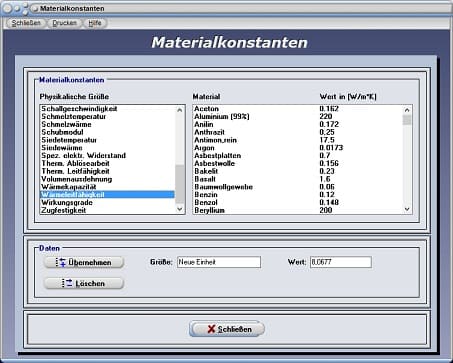Select the Asbestplatten material row
Screen dimensions: 453x363
pyautogui.click(x=298, y=156)
